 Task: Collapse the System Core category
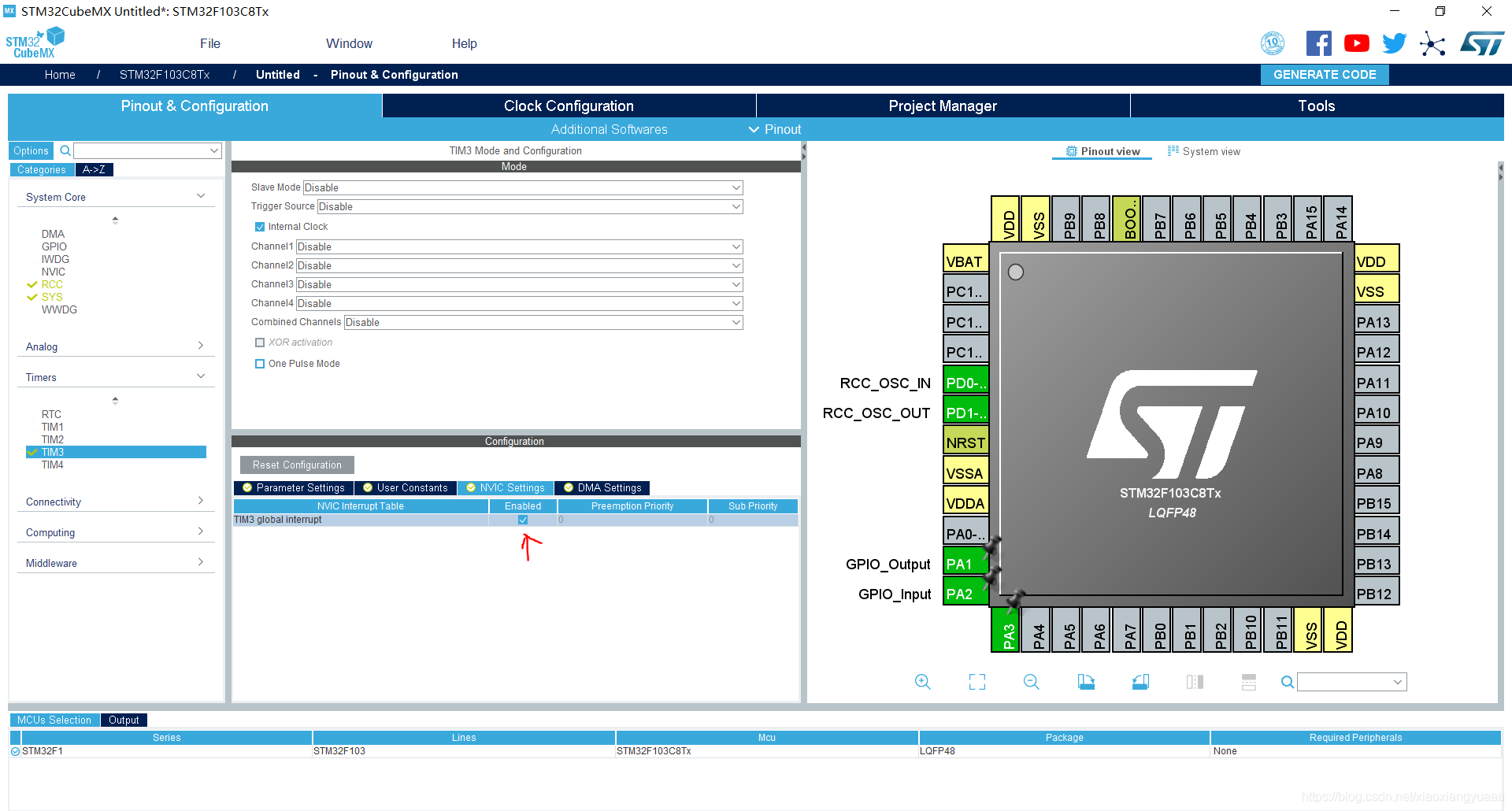point(115,197)
